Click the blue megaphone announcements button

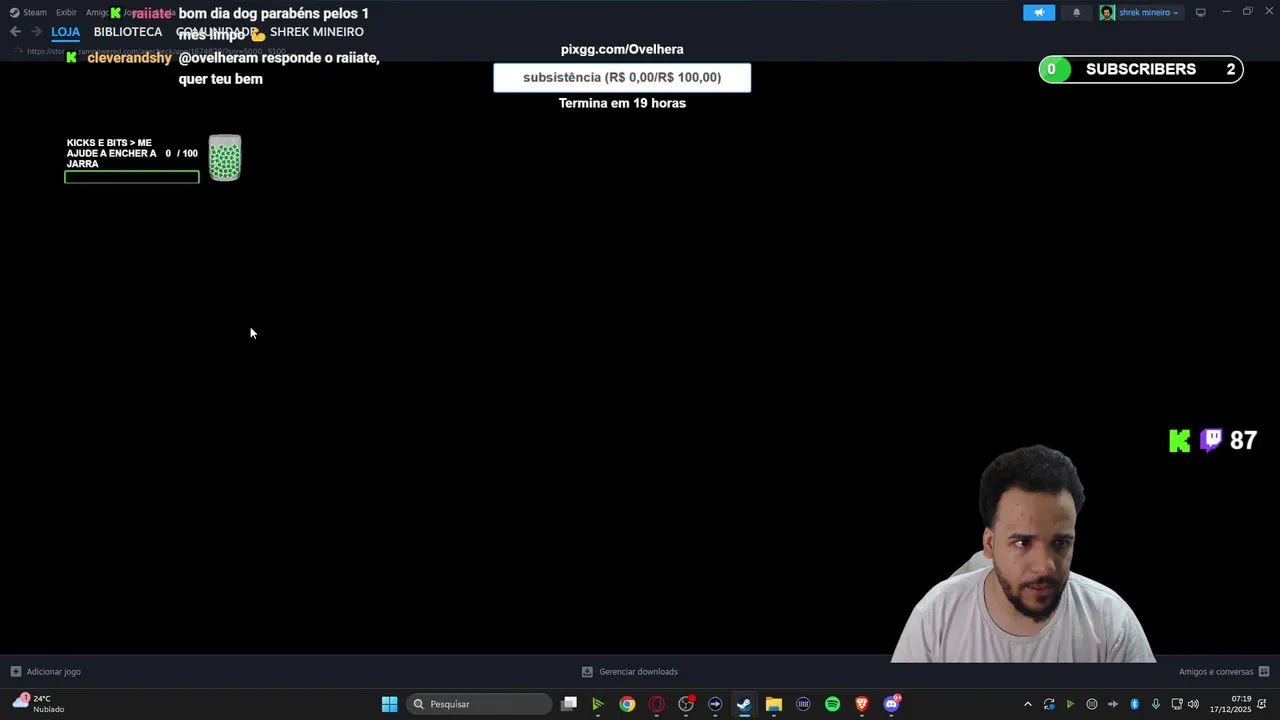[x=1039, y=13]
